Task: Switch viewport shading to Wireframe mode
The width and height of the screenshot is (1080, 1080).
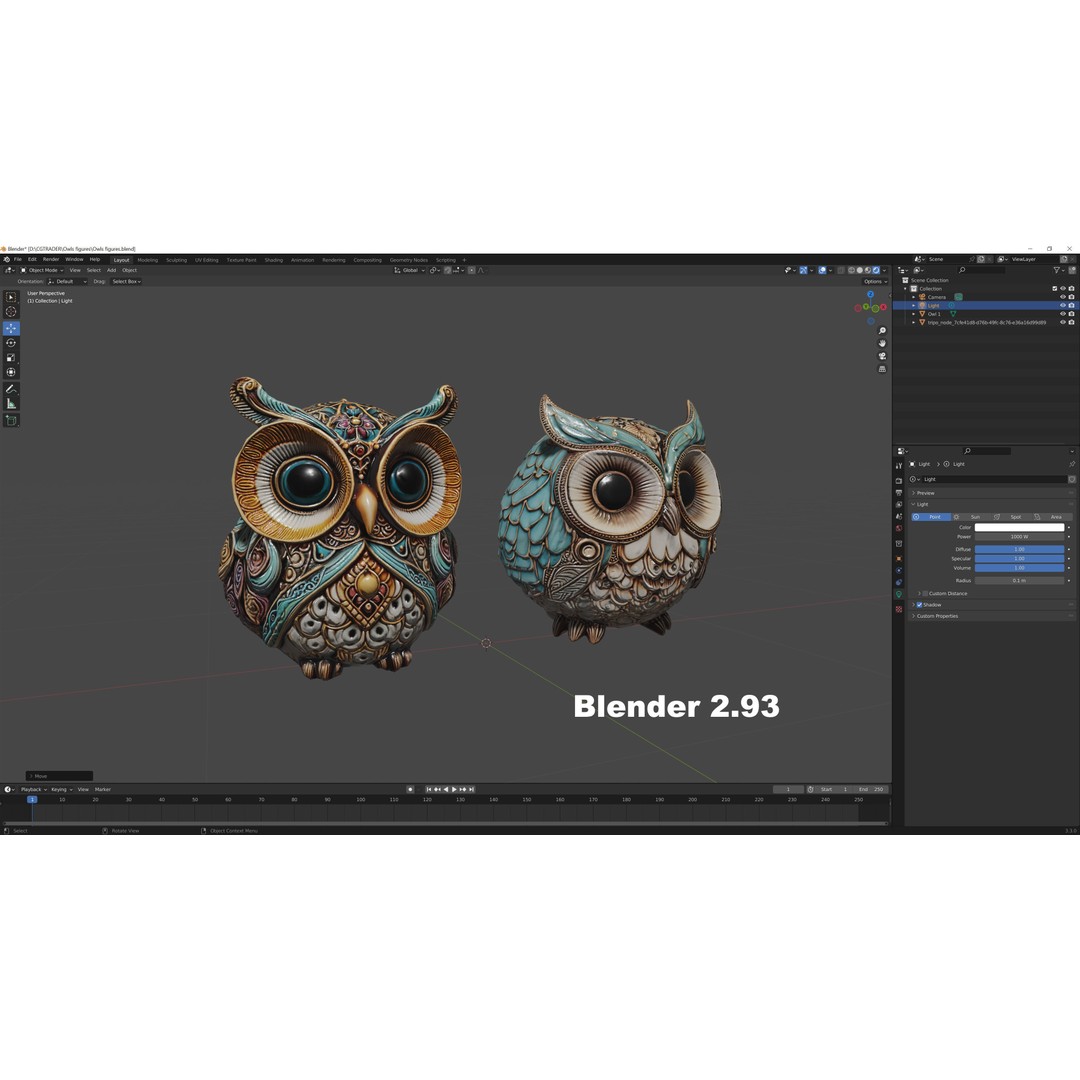Action: tap(851, 270)
